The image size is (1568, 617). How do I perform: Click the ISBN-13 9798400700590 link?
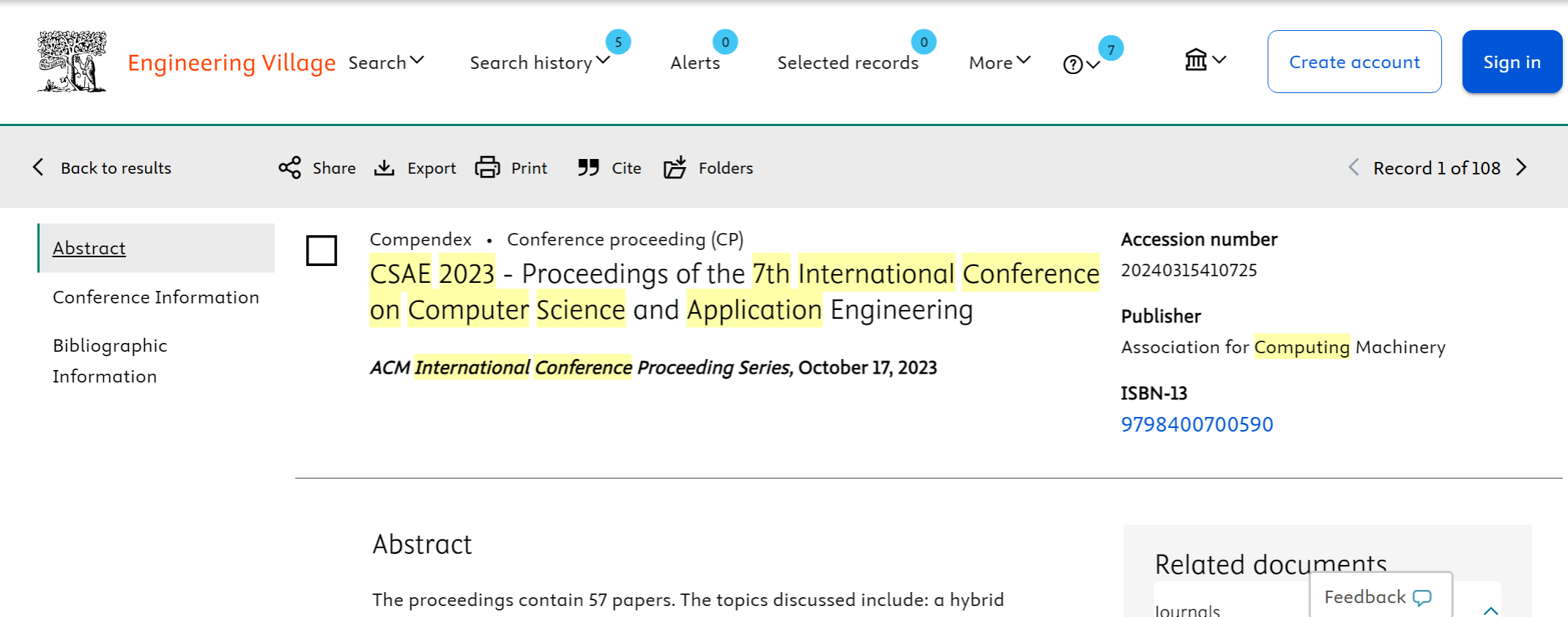click(x=1197, y=424)
